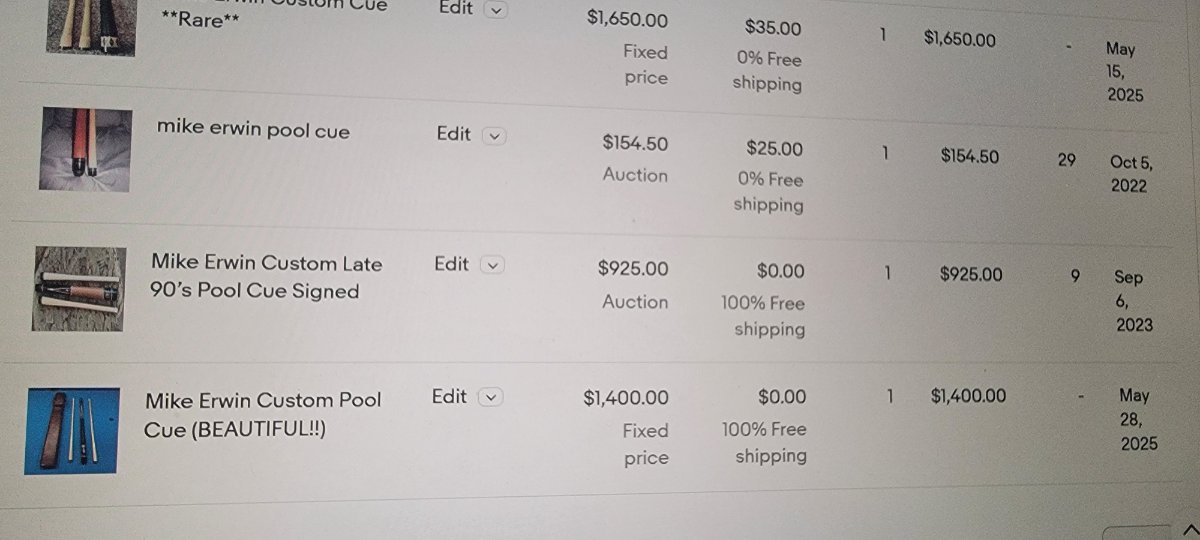Click the 9 count on Late 90's cue row
1200x540 pixels.
pyautogui.click(x=1075, y=276)
